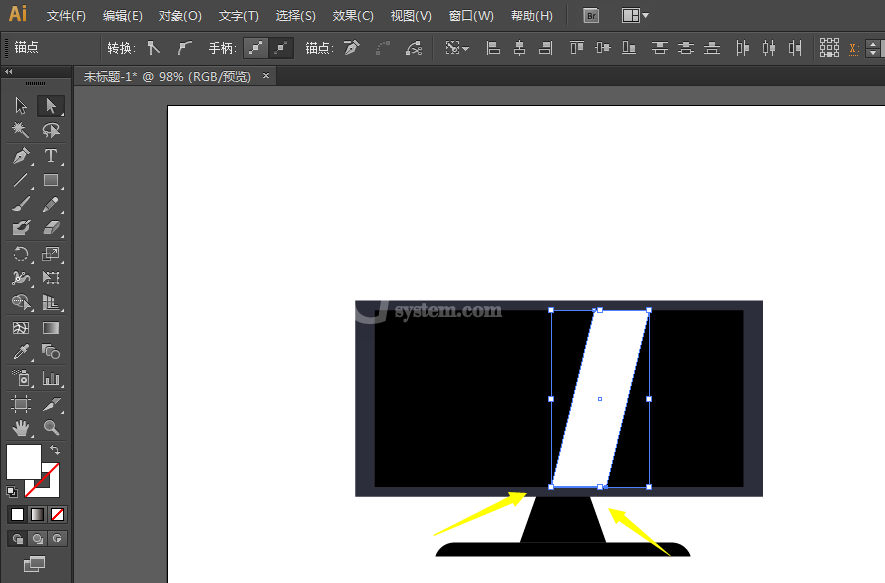
Task: Click Horizontal Align Left button
Action: (x=493, y=48)
